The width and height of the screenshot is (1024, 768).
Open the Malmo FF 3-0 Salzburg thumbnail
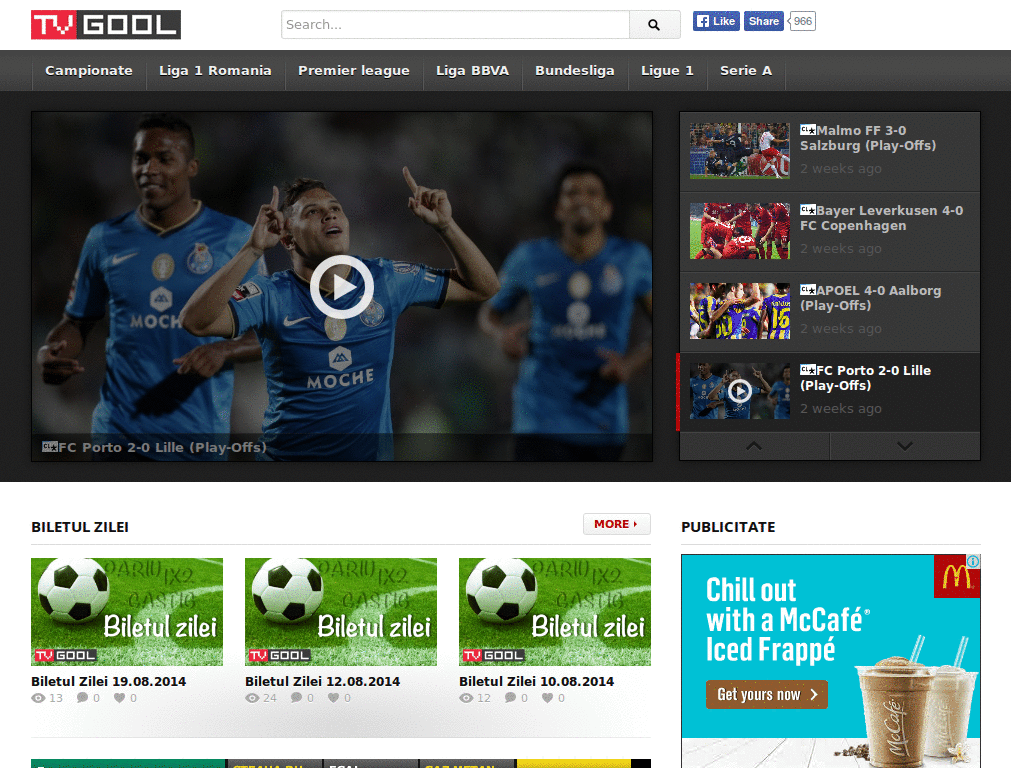click(x=739, y=151)
